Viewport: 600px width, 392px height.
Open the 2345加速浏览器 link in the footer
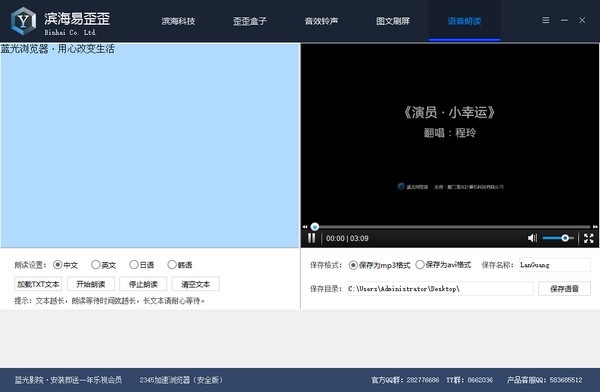pos(181,380)
